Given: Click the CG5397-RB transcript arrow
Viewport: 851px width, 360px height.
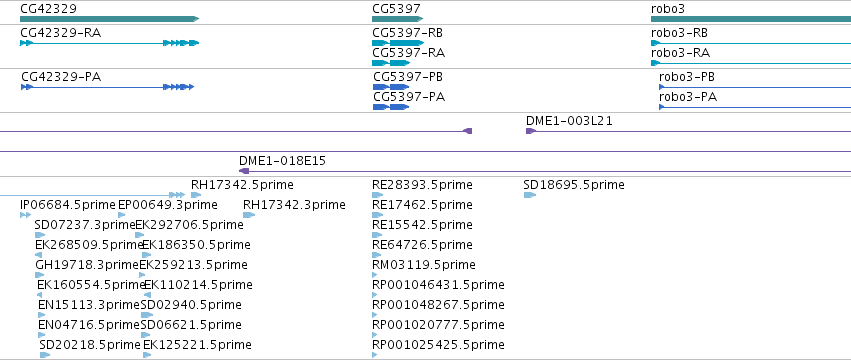Looking at the screenshot, I should tap(398, 43).
